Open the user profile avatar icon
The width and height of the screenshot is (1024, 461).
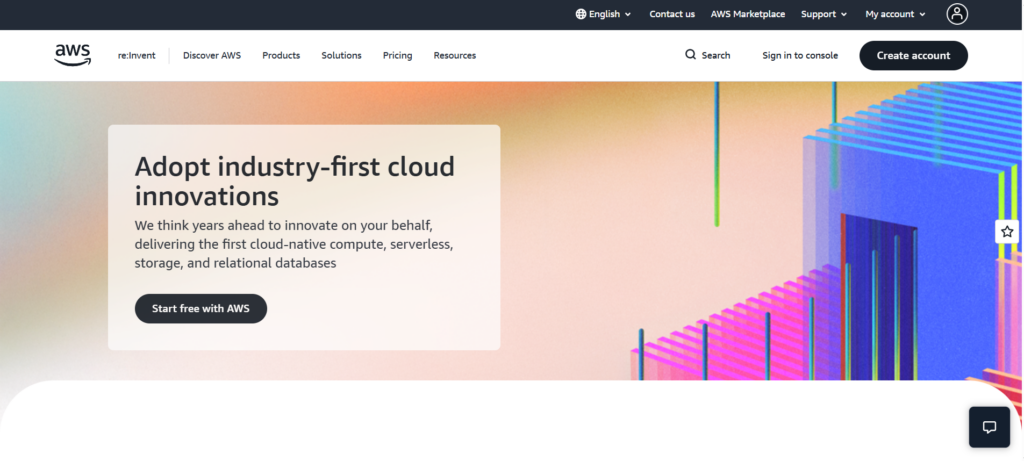[x=957, y=14]
